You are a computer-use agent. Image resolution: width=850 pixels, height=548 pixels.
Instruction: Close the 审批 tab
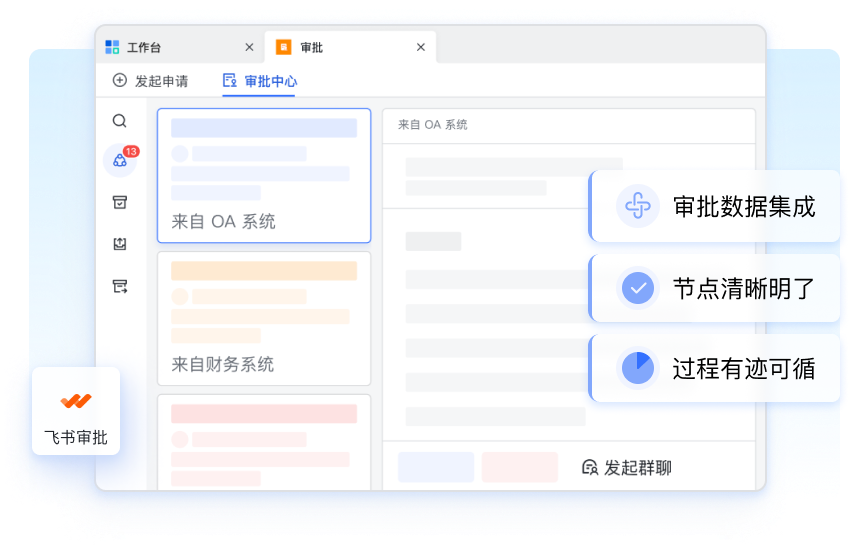click(421, 47)
